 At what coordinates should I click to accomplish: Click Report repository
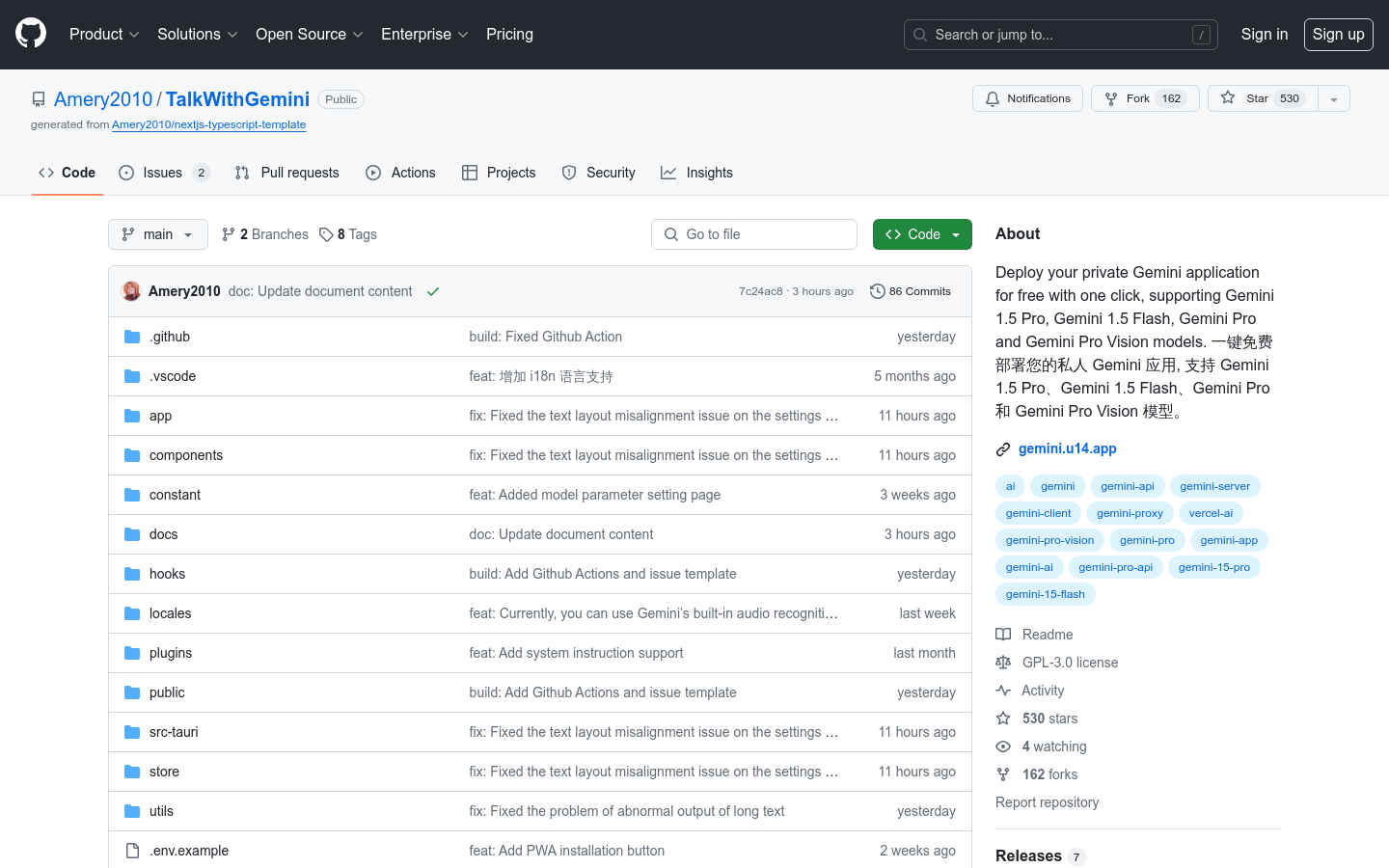pos(1048,802)
